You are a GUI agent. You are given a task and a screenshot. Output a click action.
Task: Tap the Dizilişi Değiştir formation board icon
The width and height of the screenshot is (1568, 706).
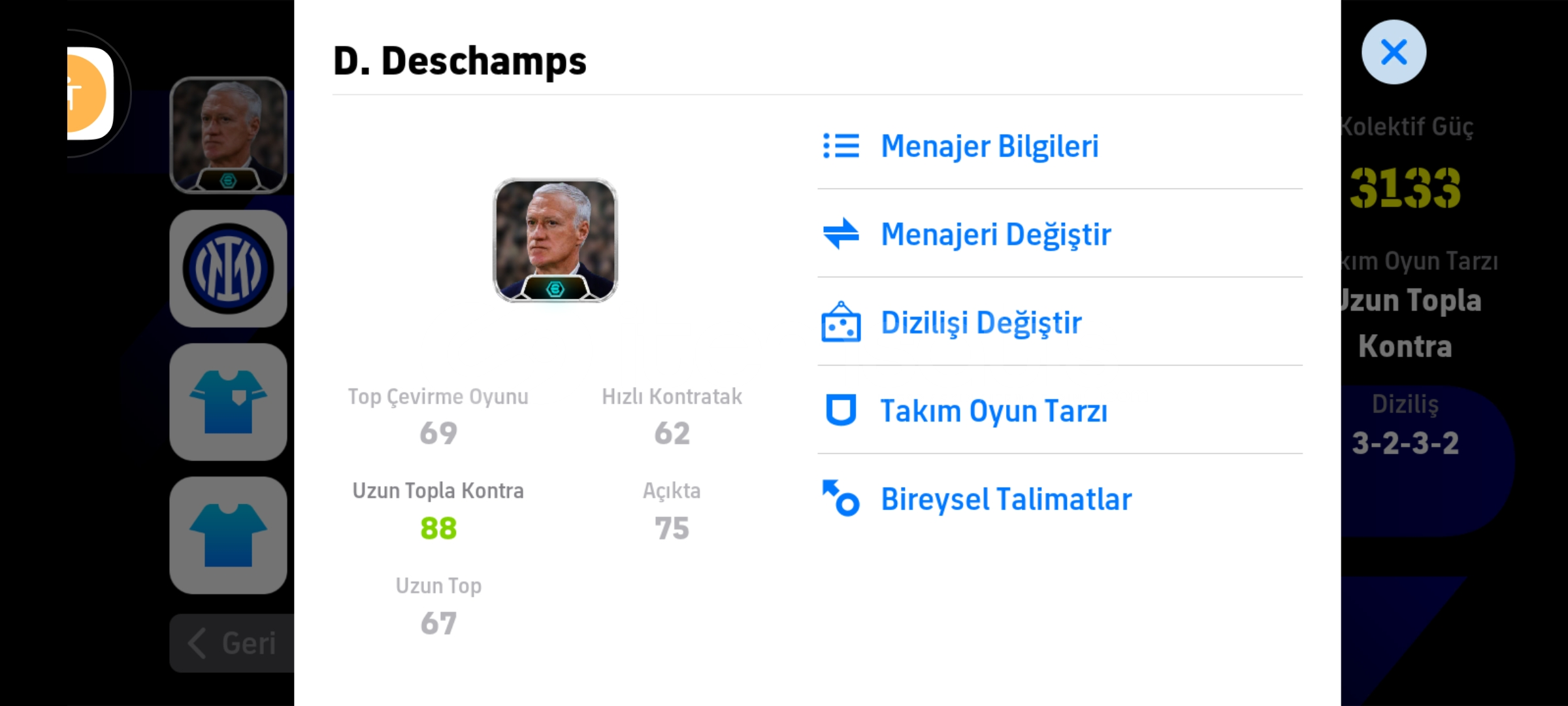[841, 322]
